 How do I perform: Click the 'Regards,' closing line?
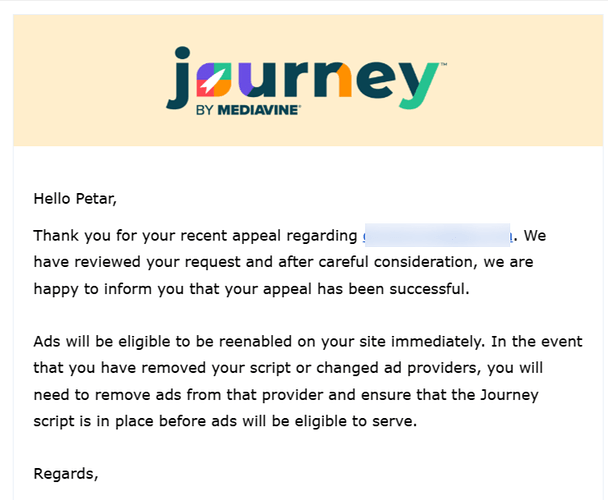(x=66, y=474)
